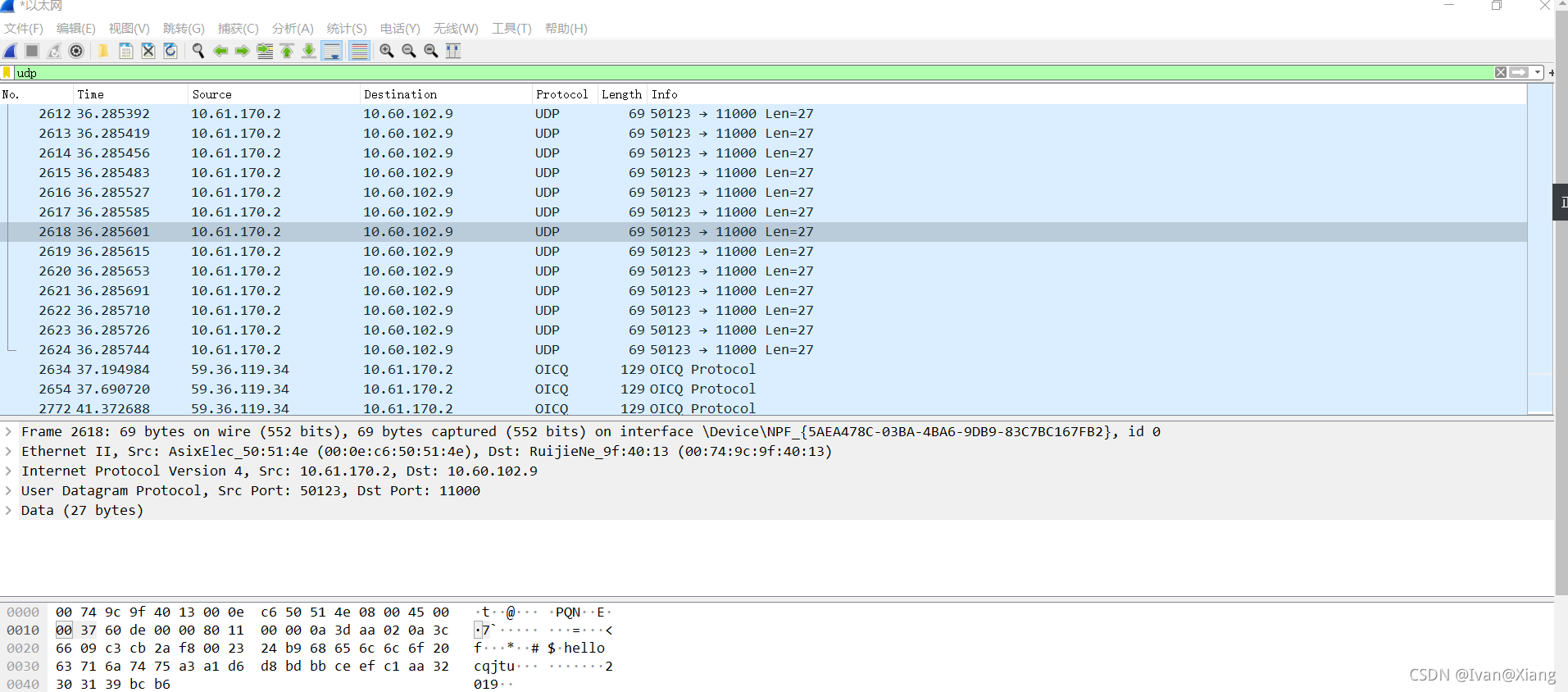Expand the Ethernet II section

point(8,451)
